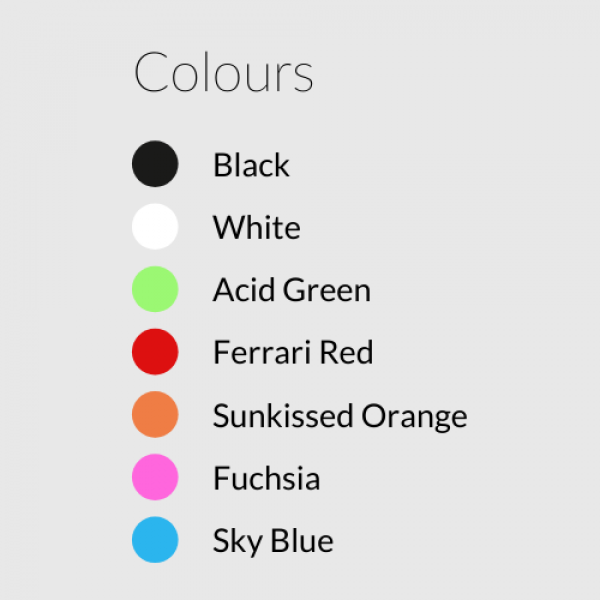
Task: Pick the Acid Green swatch
Action: [x=155, y=289]
